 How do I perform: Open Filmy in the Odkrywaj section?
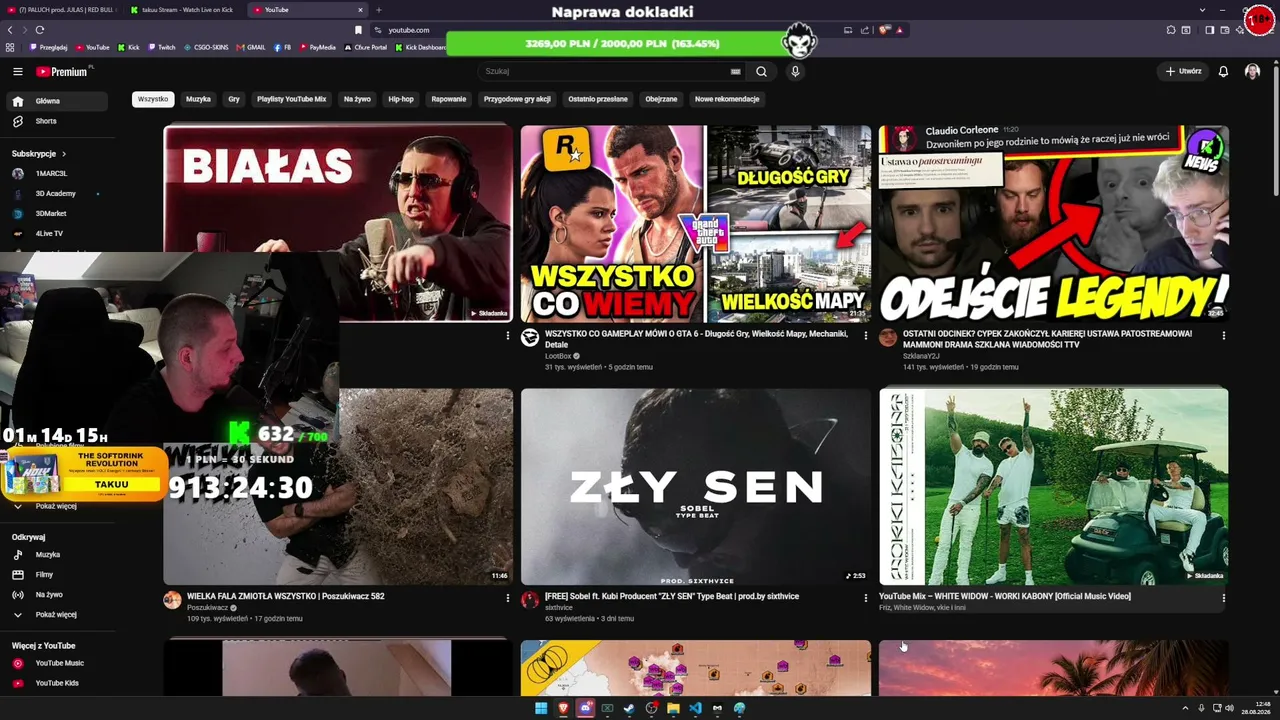[x=58, y=574]
